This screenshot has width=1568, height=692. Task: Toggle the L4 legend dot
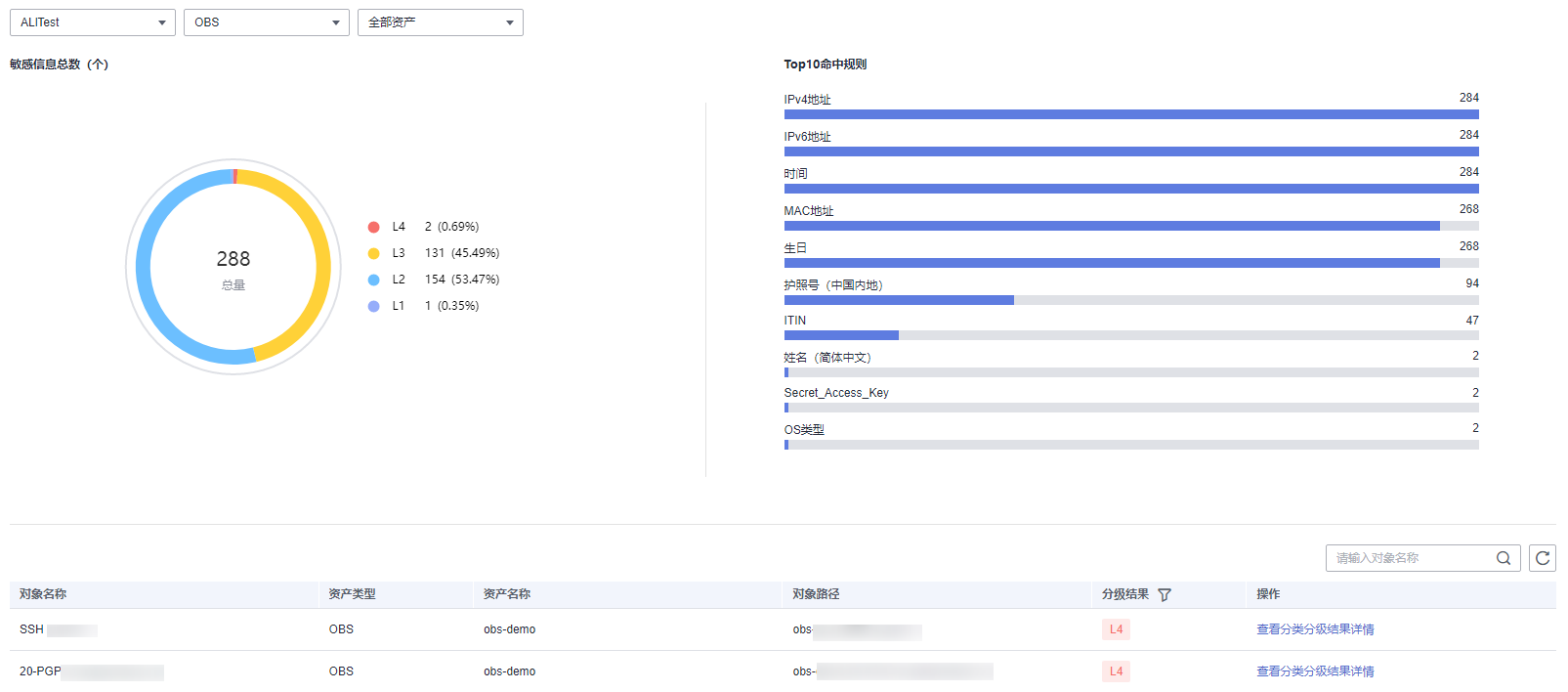[373, 227]
